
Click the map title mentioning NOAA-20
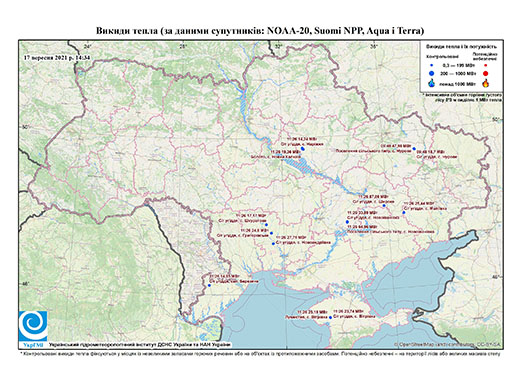pyautogui.click(x=260, y=31)
